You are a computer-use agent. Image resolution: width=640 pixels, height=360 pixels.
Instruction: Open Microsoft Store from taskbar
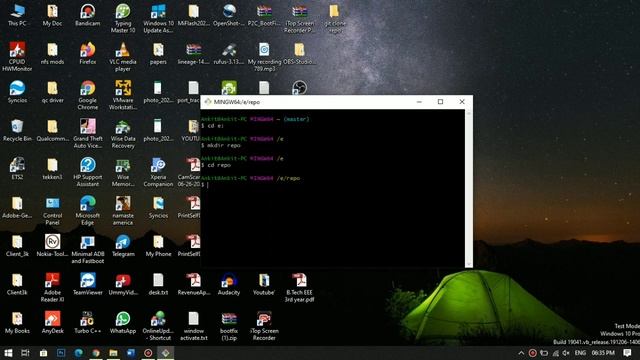[43, 353]
